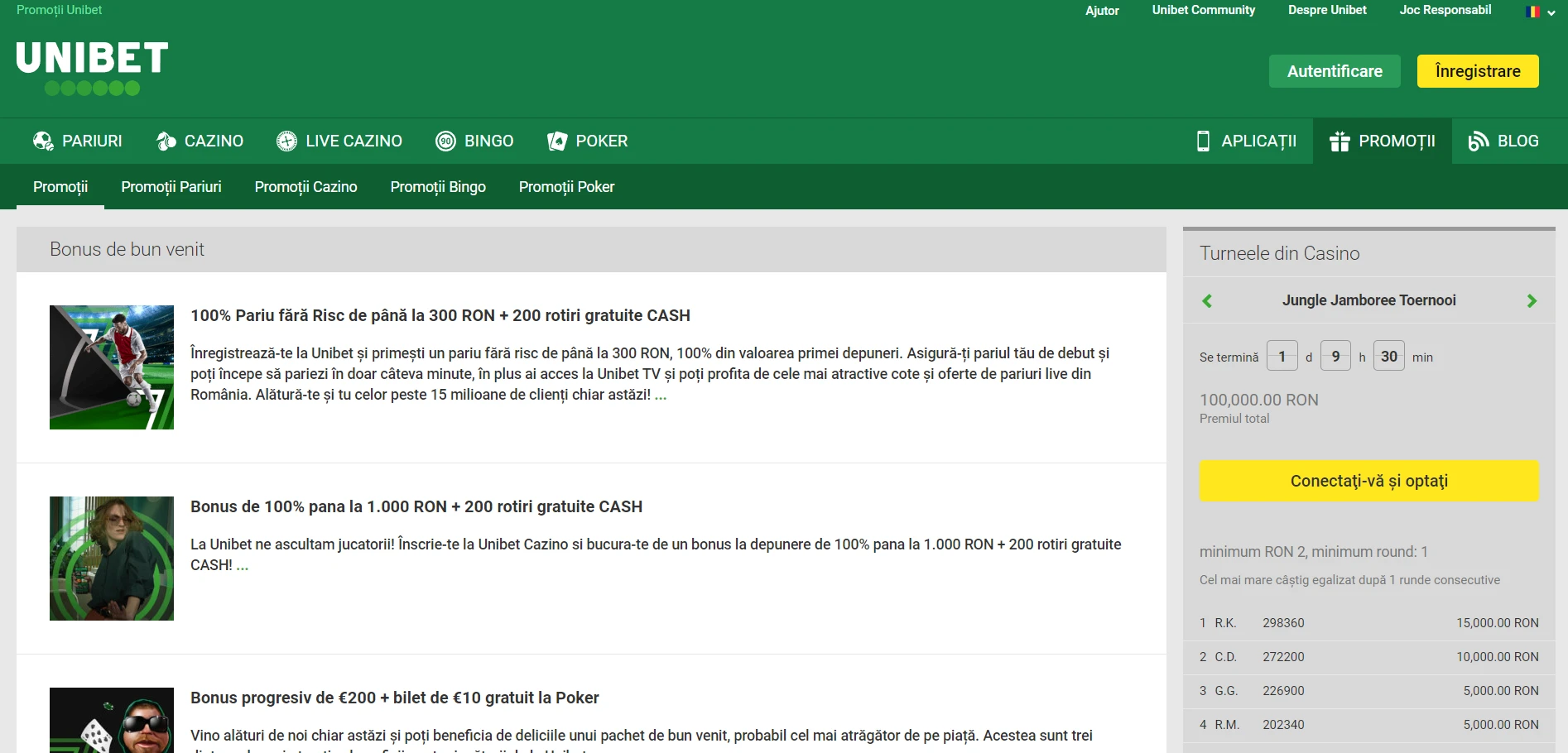Viewport: 1568px width, 753px height.
Task: Select the Promoții sub-tab
Action: [x=60, y=187]
